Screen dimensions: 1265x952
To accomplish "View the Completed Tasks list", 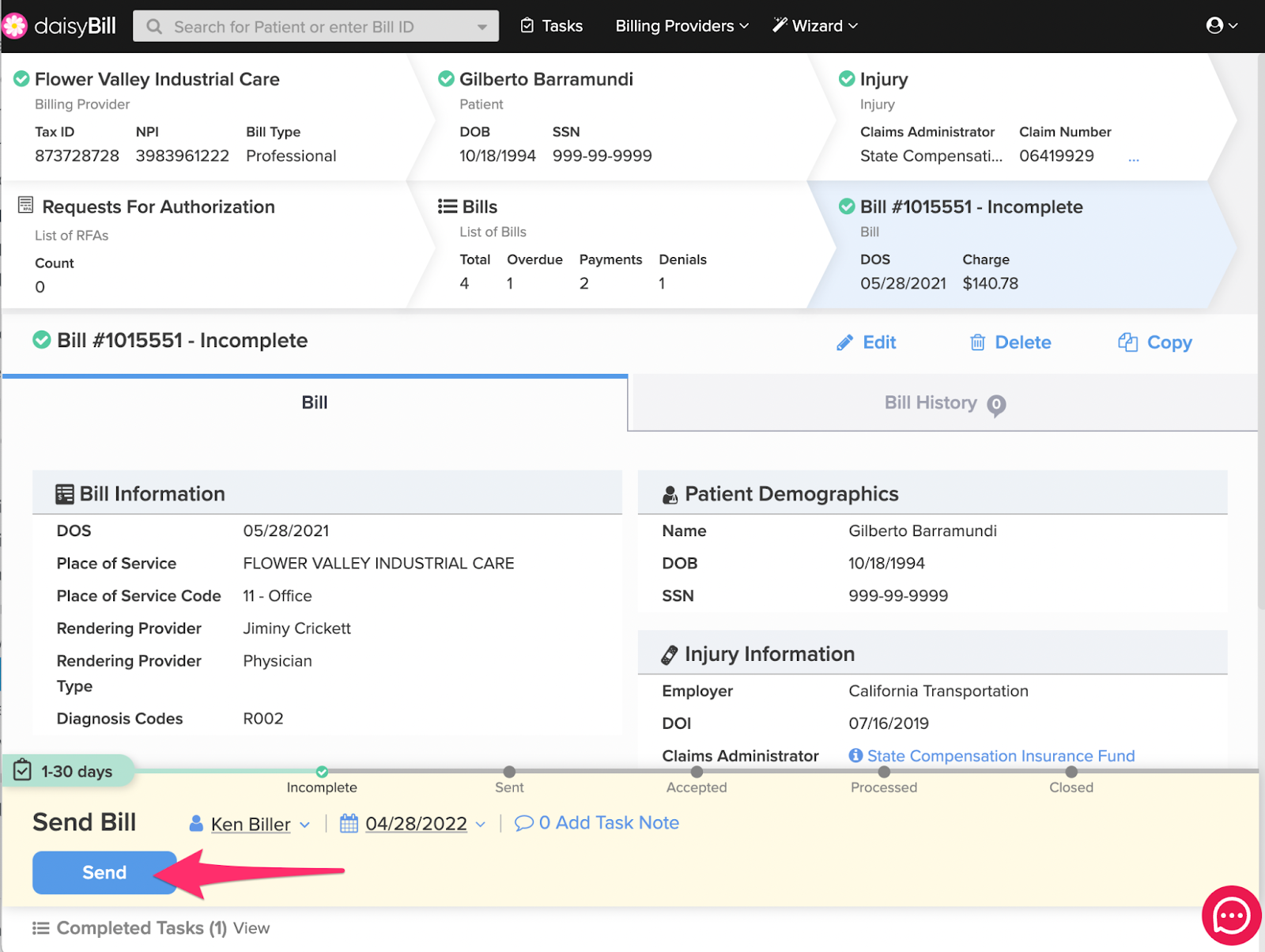I will 251,928.
